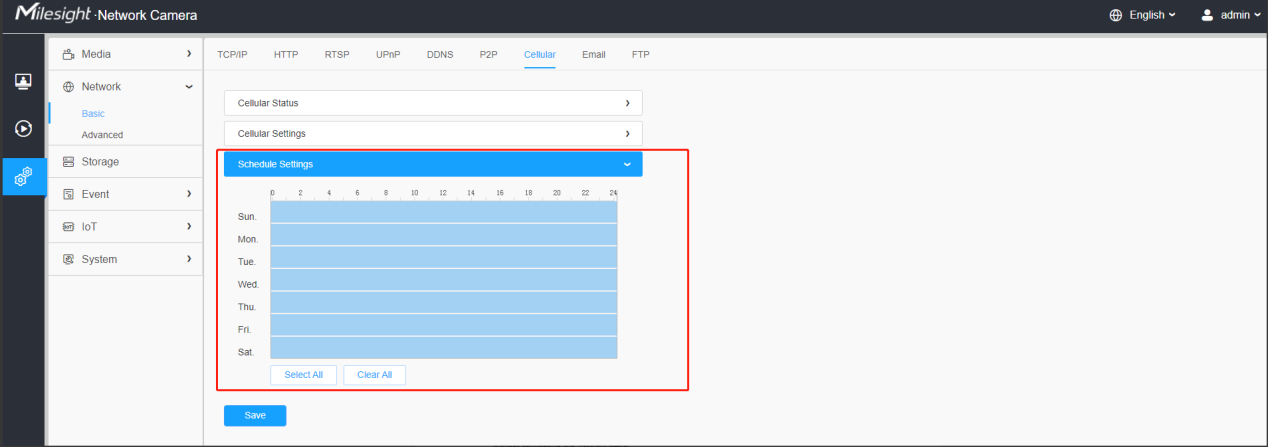Click the Friday schedule row

click(444, 325)
